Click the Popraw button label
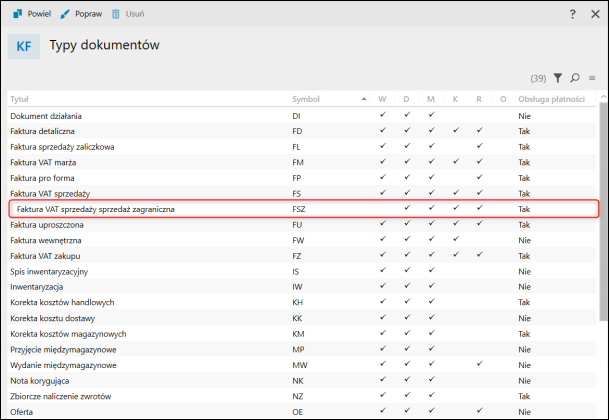The width and height of the screenshot is (609, 420). [89, 15]
